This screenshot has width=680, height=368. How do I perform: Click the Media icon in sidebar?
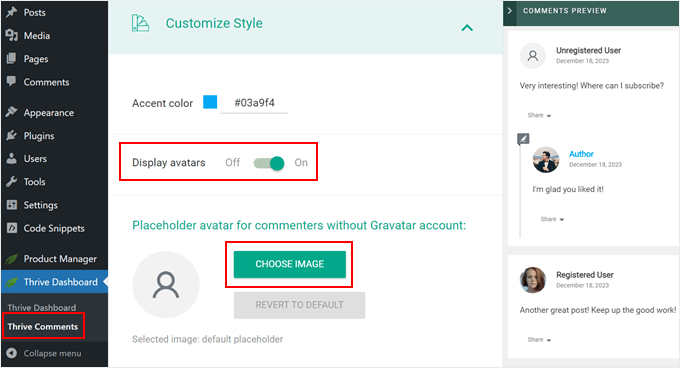pos(12,36)
